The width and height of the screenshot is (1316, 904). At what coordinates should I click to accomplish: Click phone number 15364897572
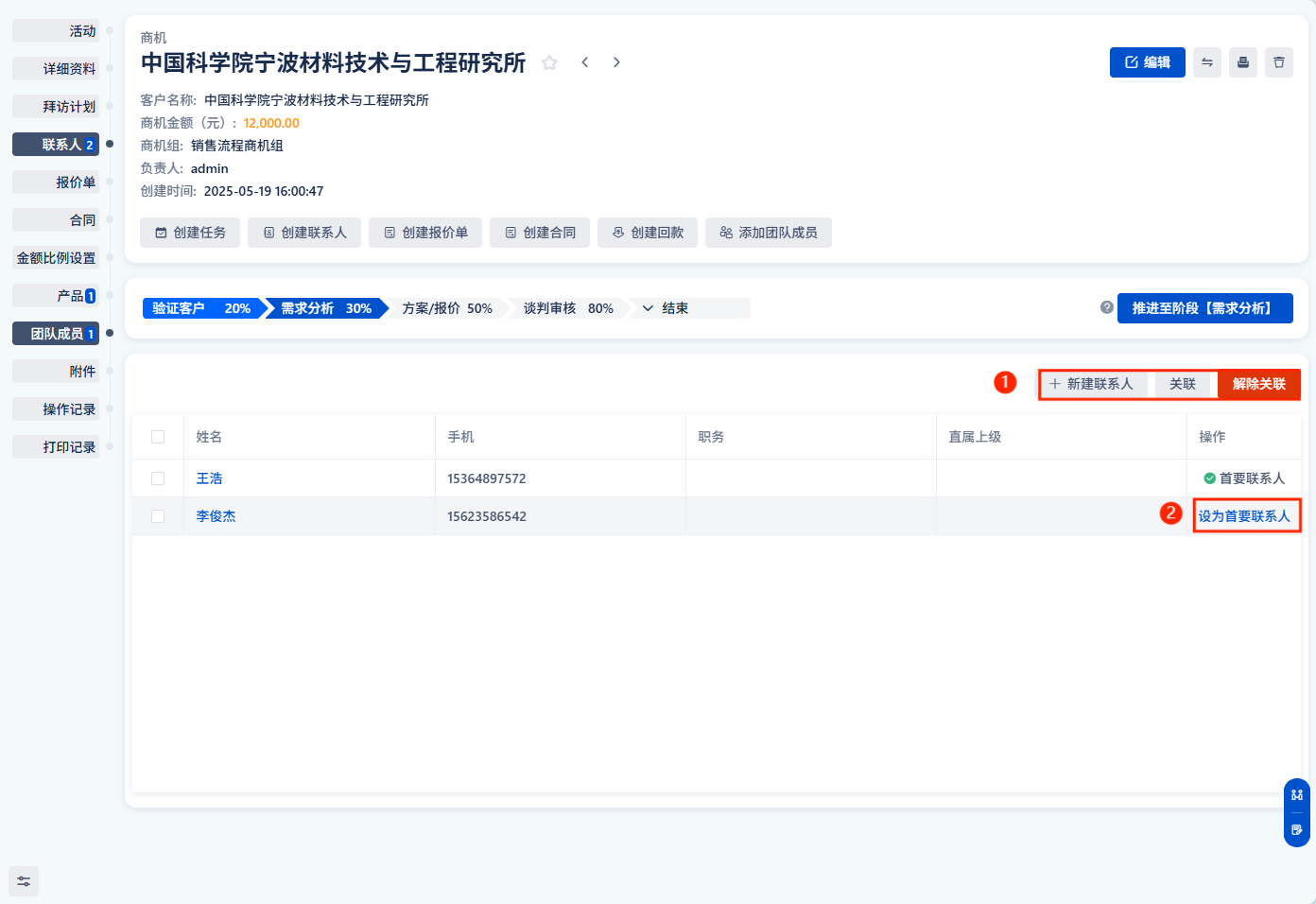pos(487,478)
